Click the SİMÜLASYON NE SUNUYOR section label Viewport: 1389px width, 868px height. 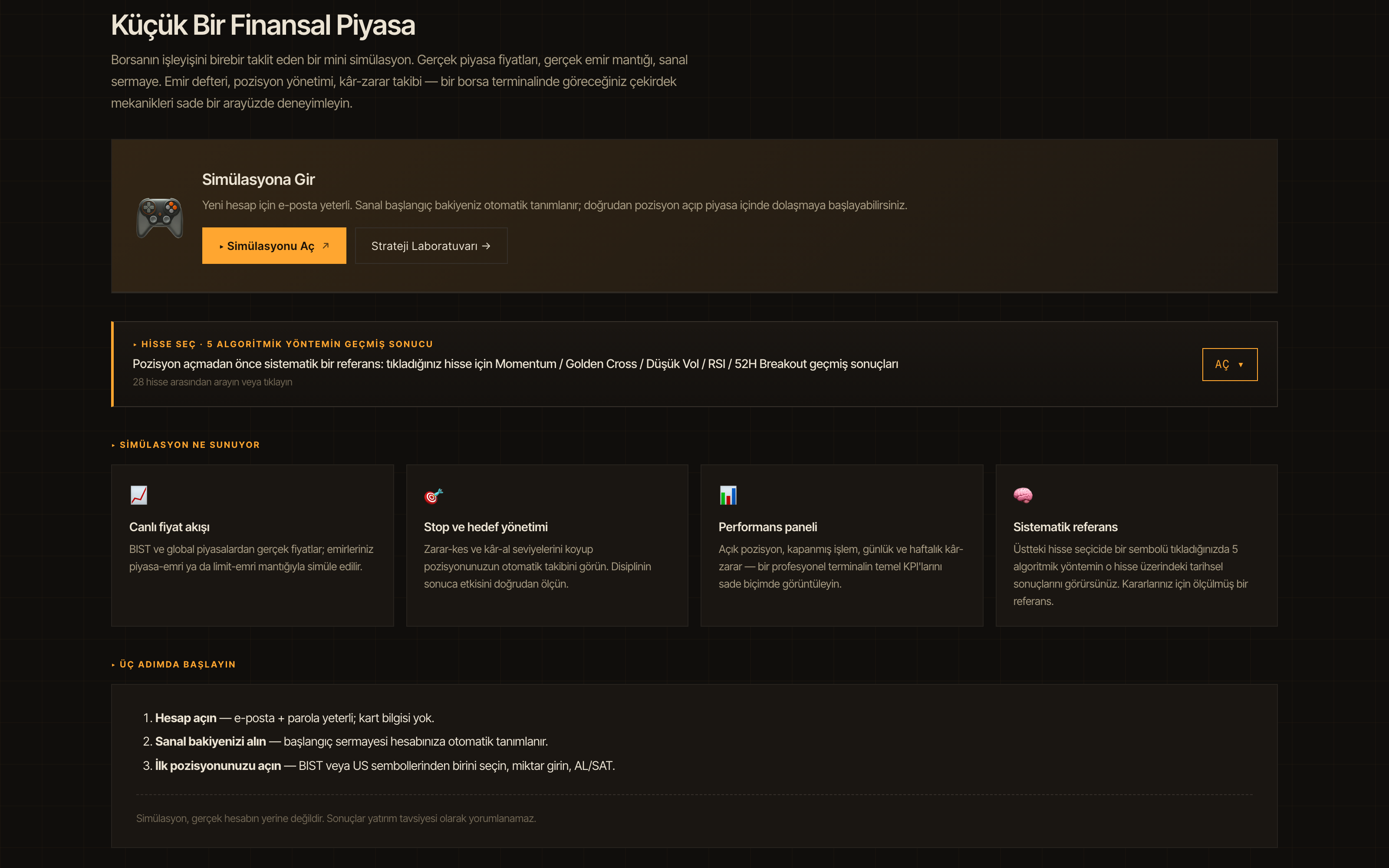click(x=185, y=445)
